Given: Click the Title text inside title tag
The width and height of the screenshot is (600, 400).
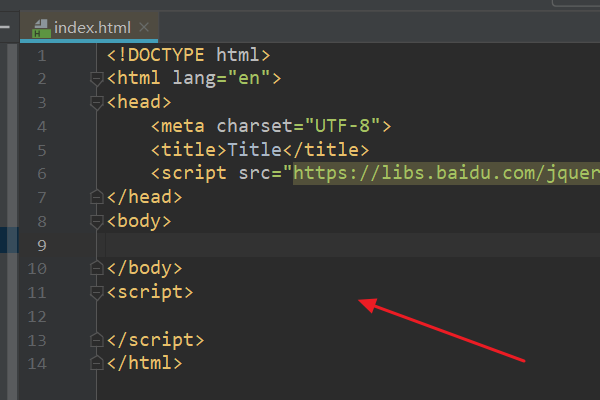Looking at the screenshot, I should point(255,149).
